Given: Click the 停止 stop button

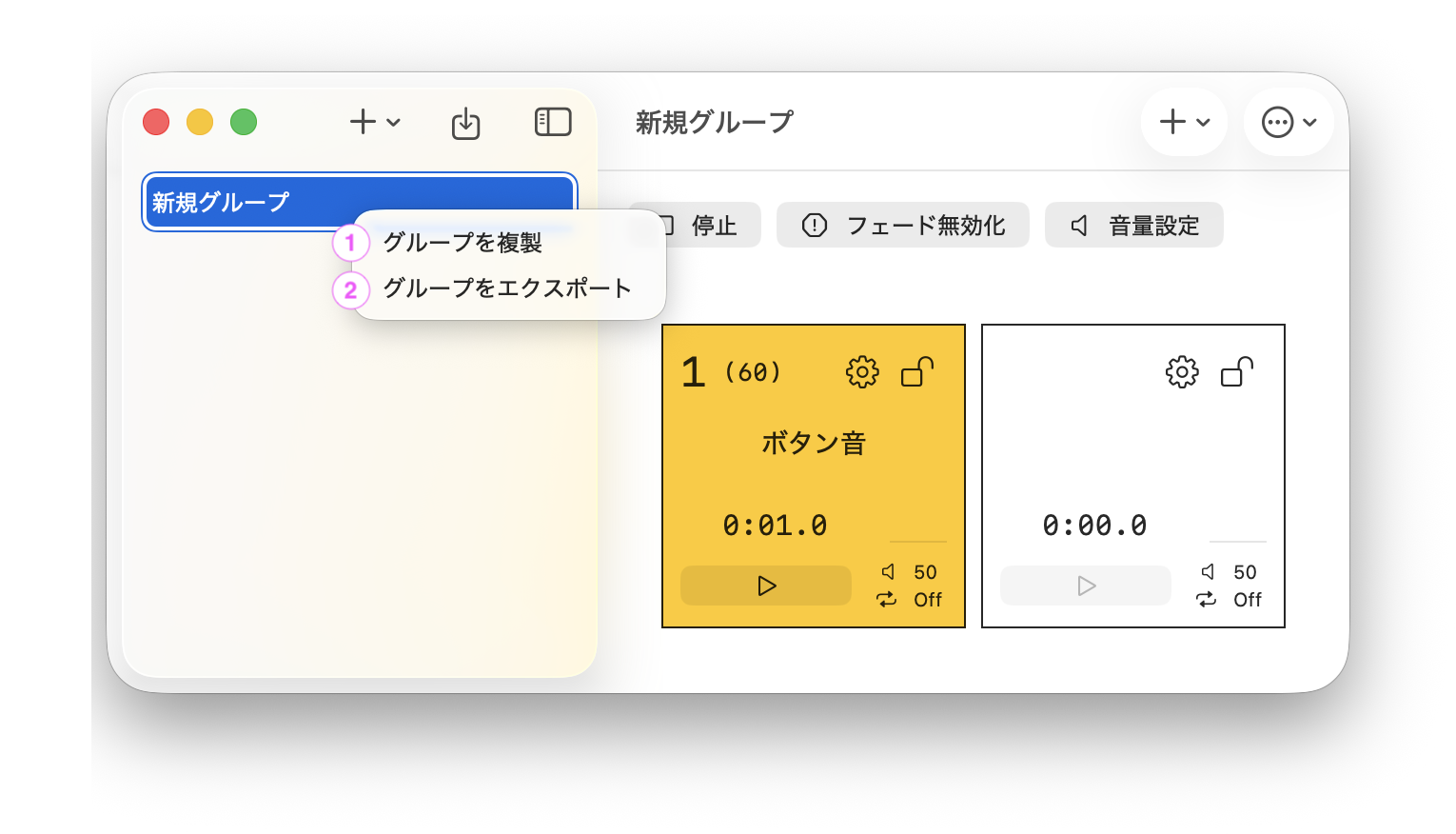Looking at the screenshot, I should 695,225.
